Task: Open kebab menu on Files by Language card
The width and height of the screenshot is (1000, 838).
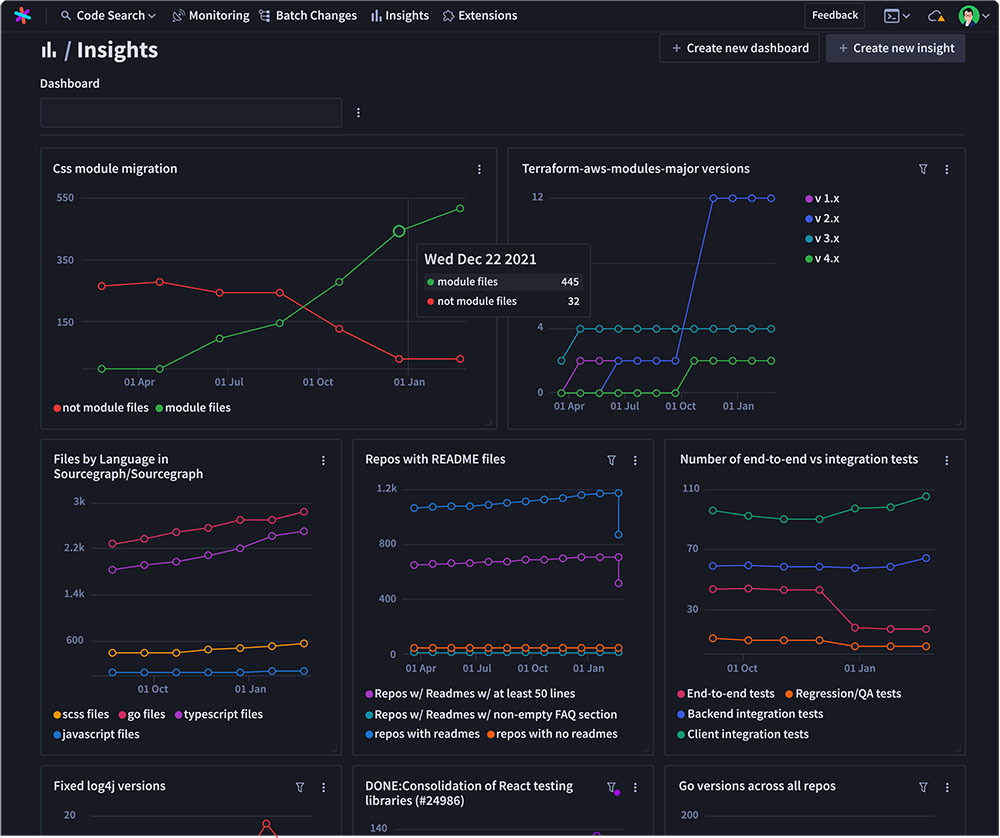Action: click(x=323, y=460)
